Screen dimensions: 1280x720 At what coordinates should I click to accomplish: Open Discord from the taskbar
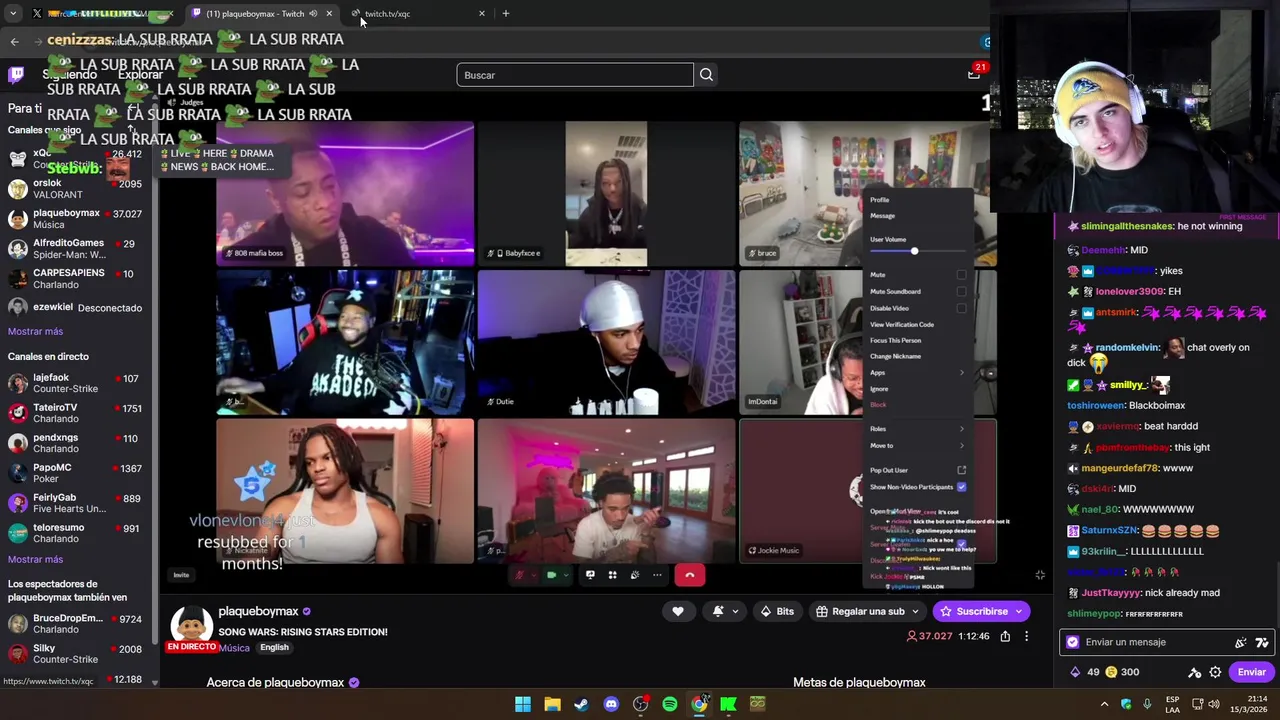point(611,704)
